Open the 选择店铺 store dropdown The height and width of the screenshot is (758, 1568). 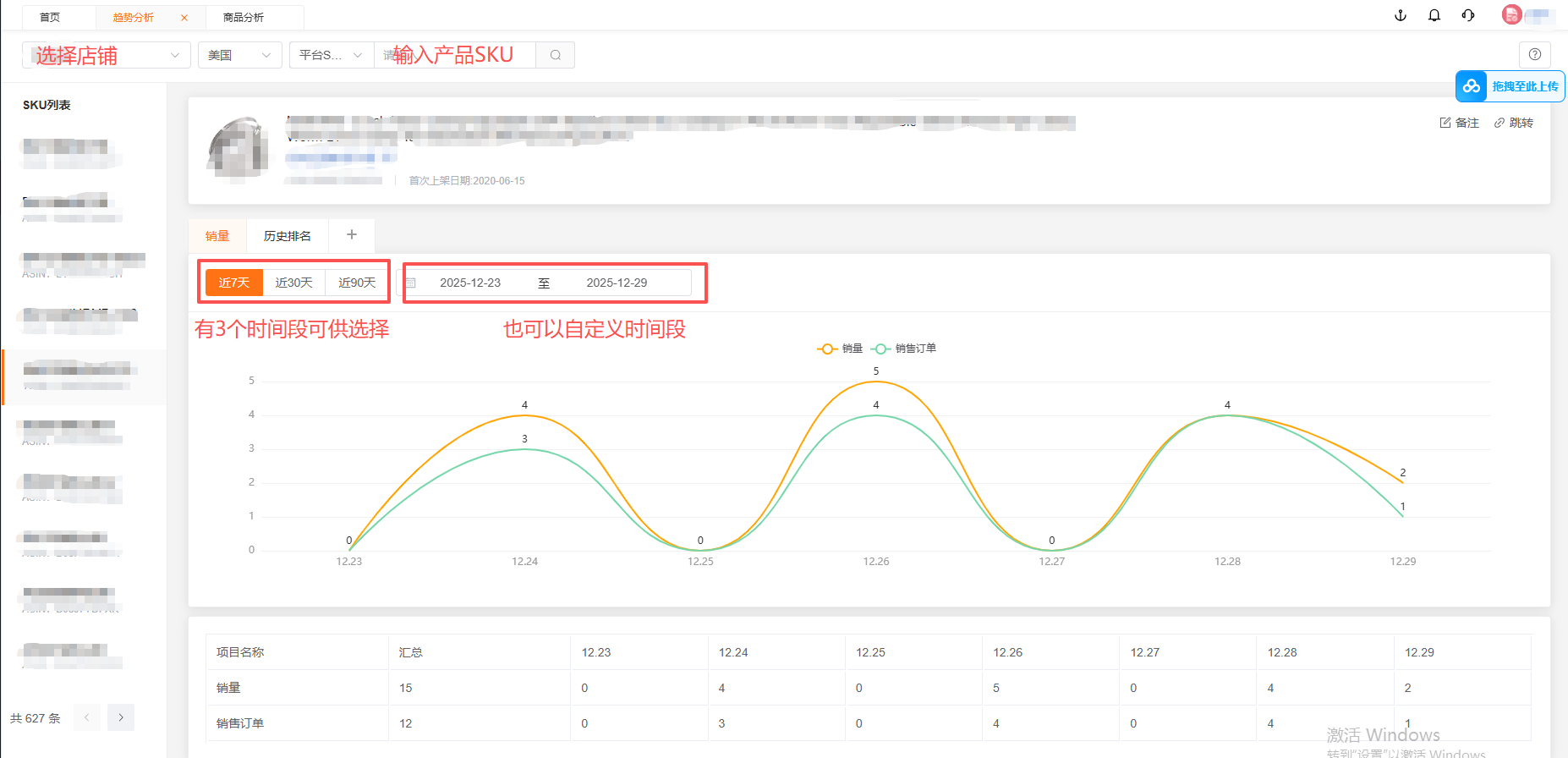coord(107,55)
